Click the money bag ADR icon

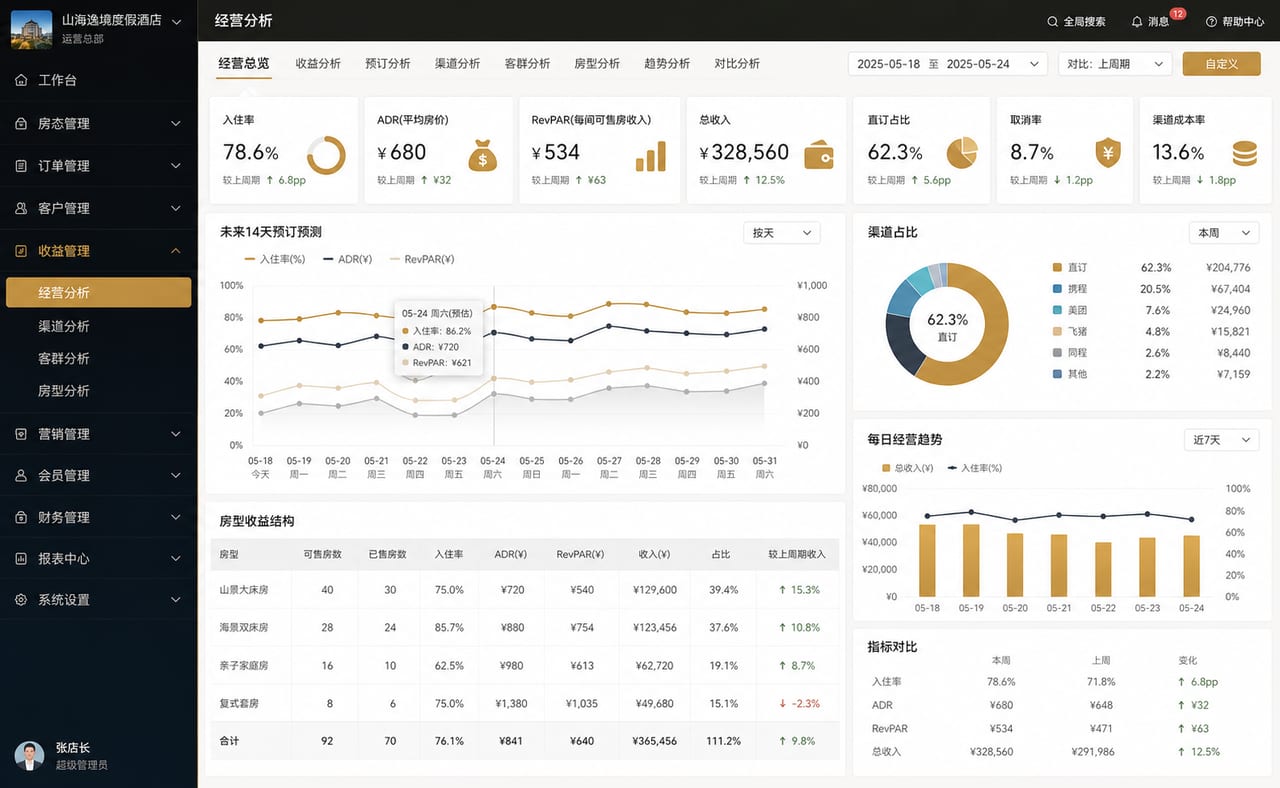[483, 154]
